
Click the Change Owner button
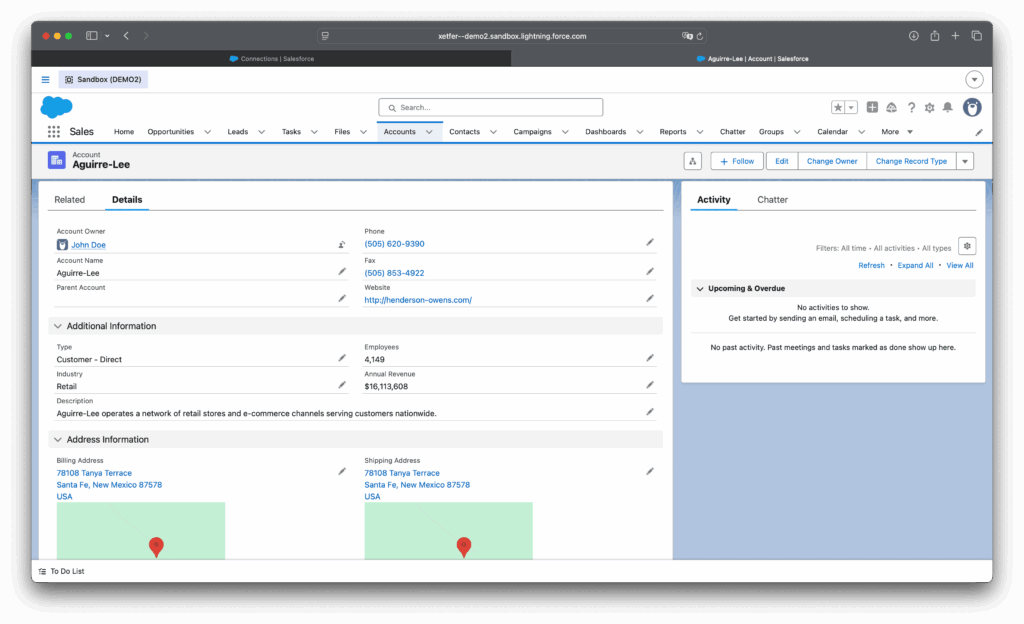click(831, 161)
